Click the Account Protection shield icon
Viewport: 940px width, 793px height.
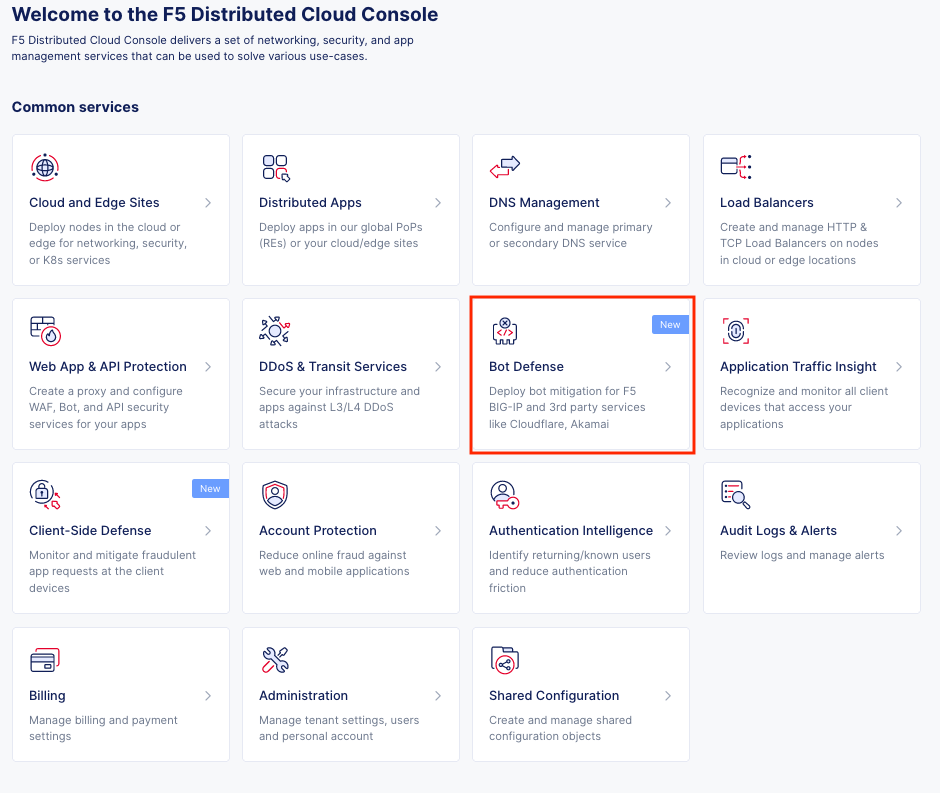pyautogui.click(x=275, y=495)
